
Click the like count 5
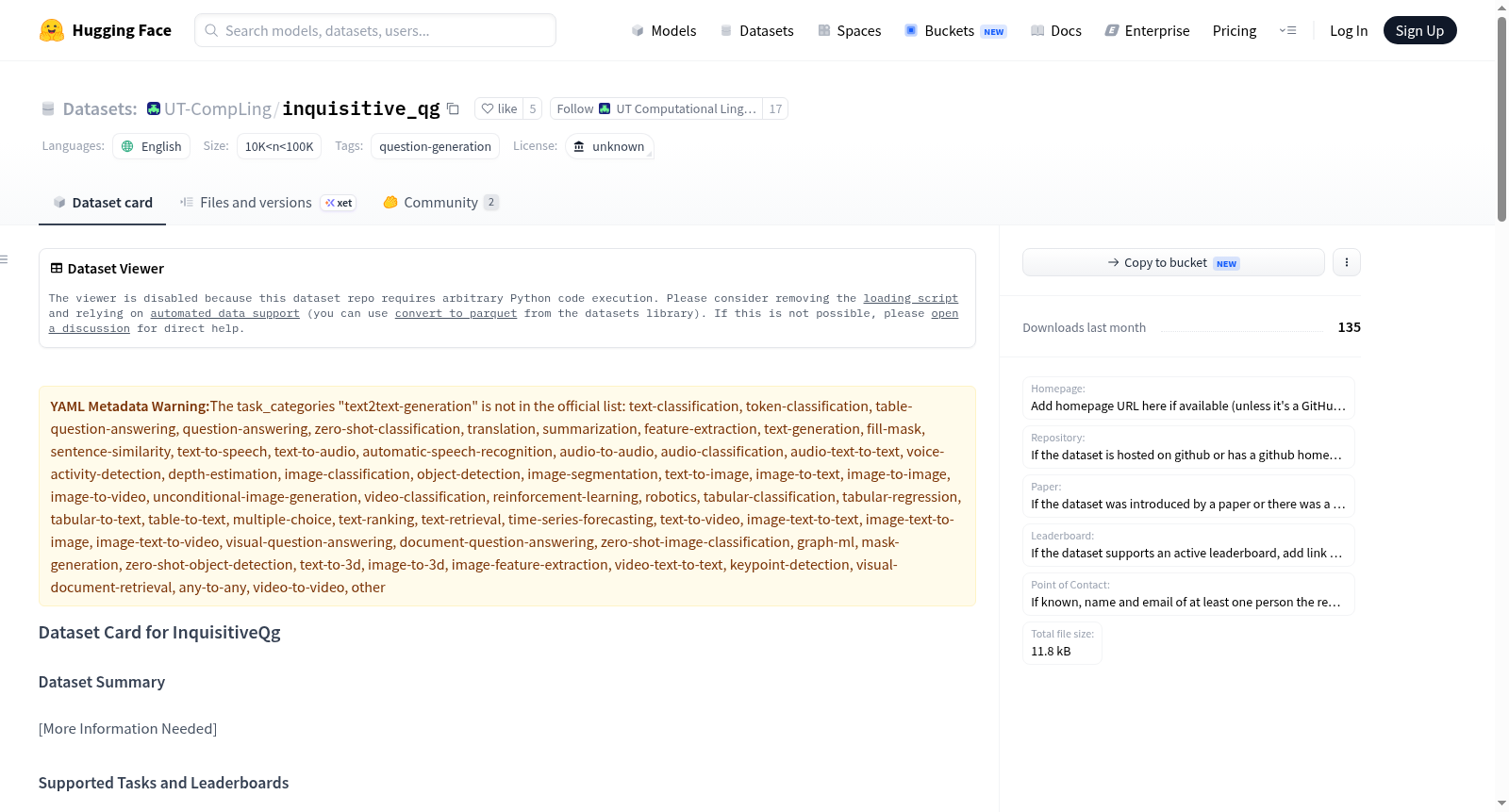click(x=533, y=108)
